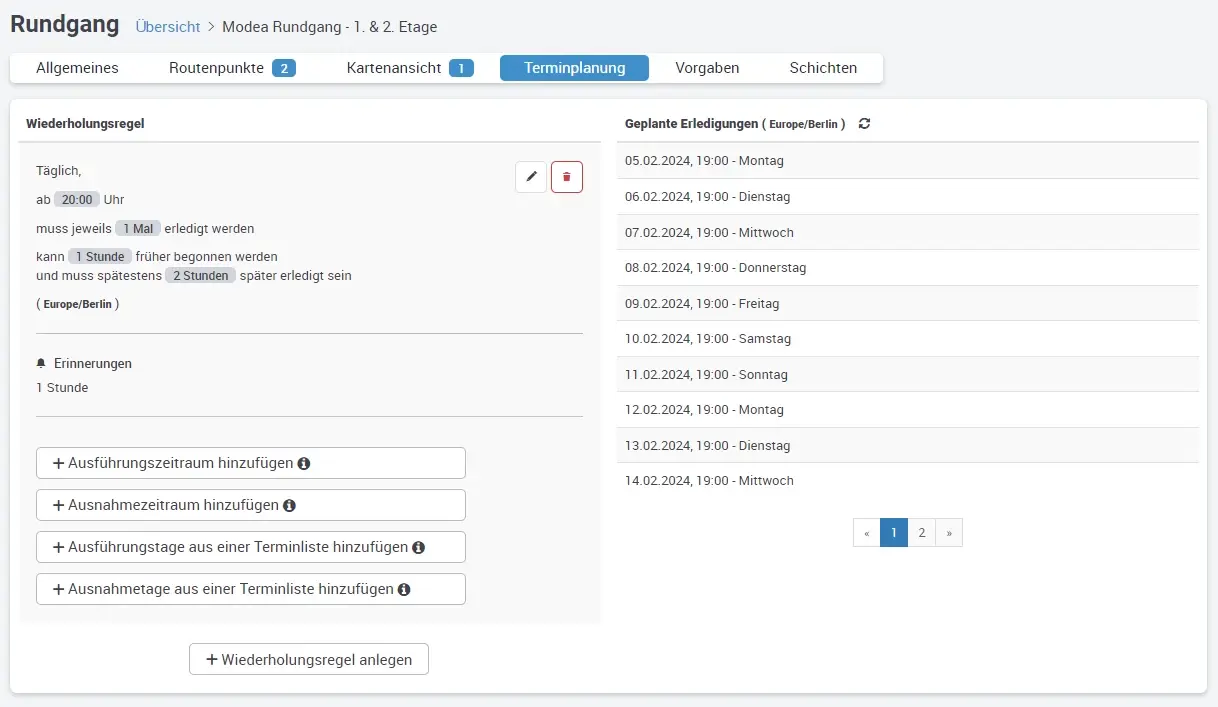This screenshot has height=707, width=1218.
Task: Go to the Vorgaben tab
Action: point(707,68)
